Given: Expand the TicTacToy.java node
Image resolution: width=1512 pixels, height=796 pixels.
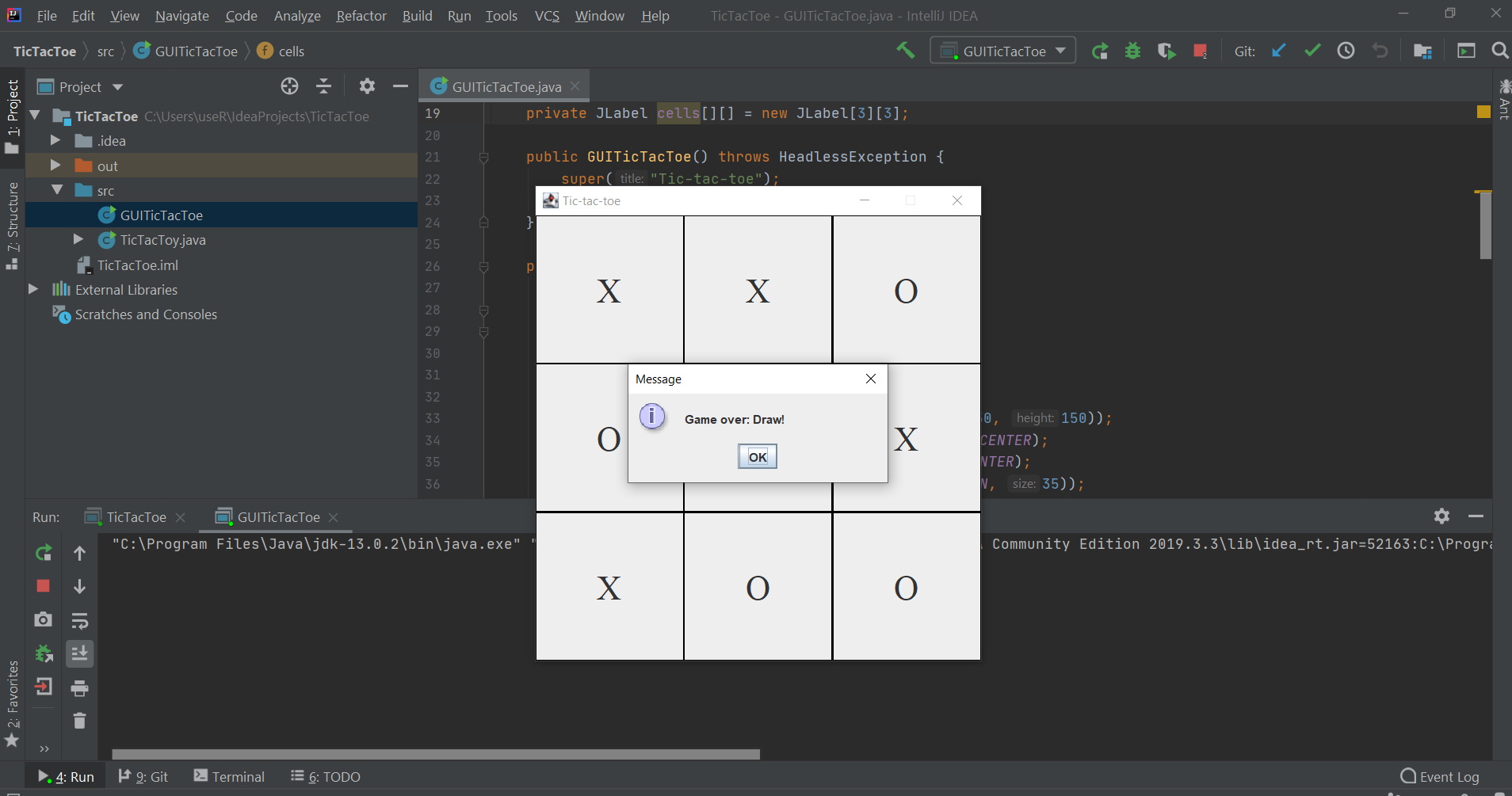Looking at the screenshot, I should [78, 239].
